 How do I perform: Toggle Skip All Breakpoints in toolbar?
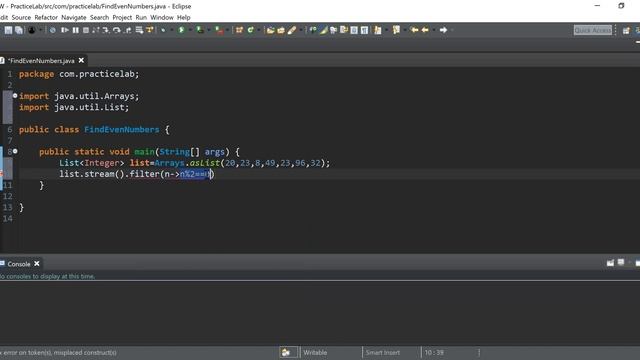point(53,30)
